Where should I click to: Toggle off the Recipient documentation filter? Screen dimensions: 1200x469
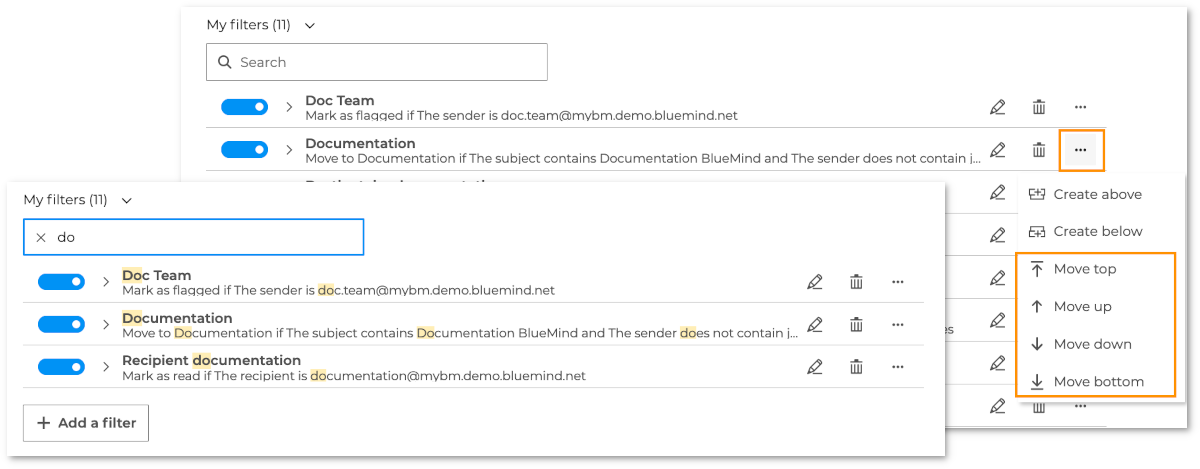(61, 367)
